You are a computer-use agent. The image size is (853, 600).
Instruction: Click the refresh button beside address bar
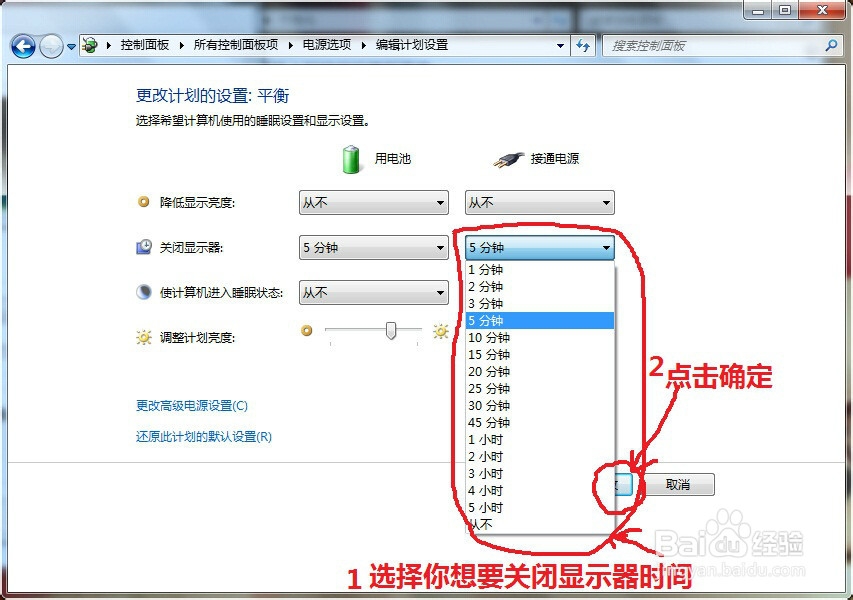tap(583, 46)
